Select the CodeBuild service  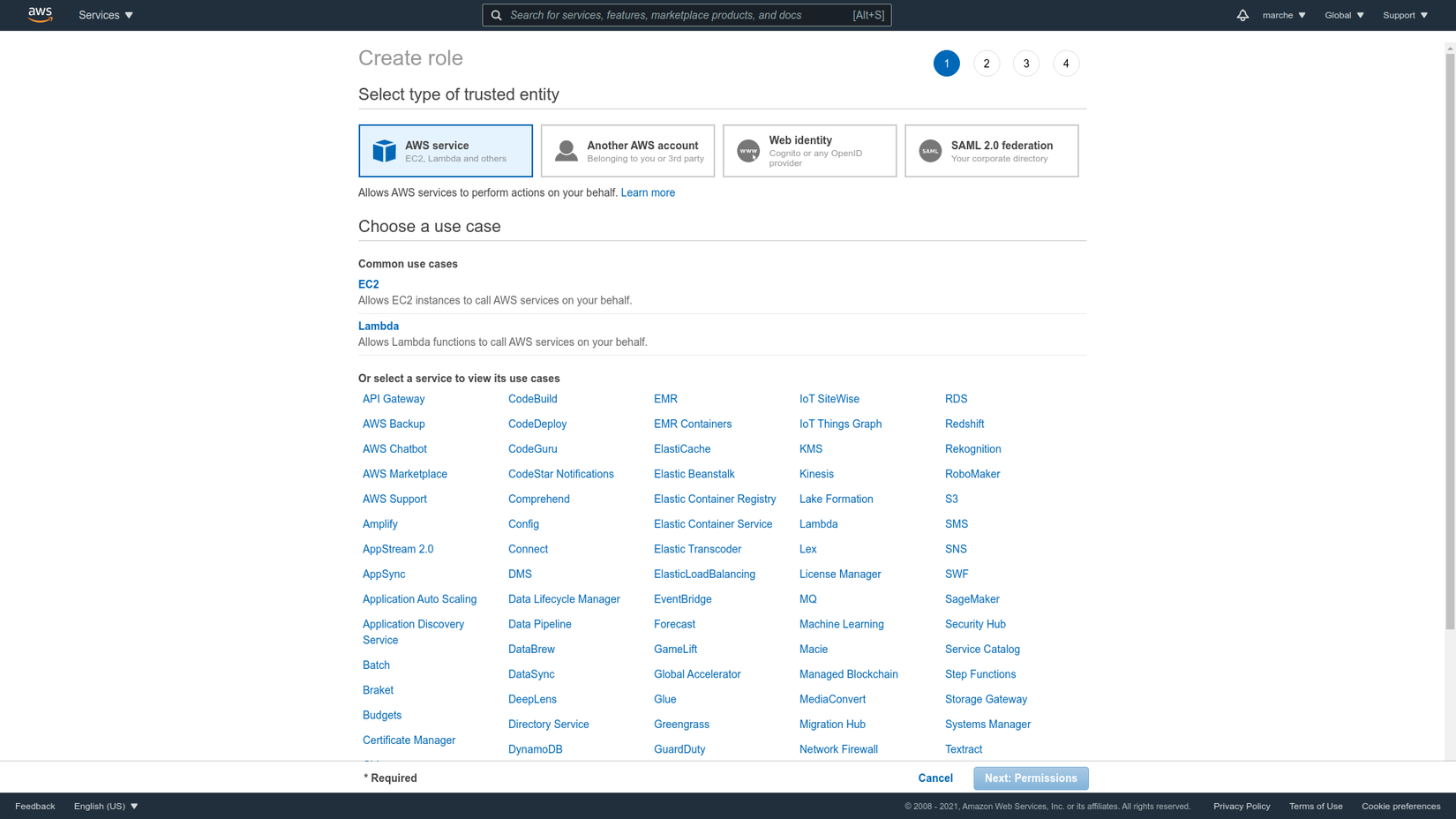[533, 399]
